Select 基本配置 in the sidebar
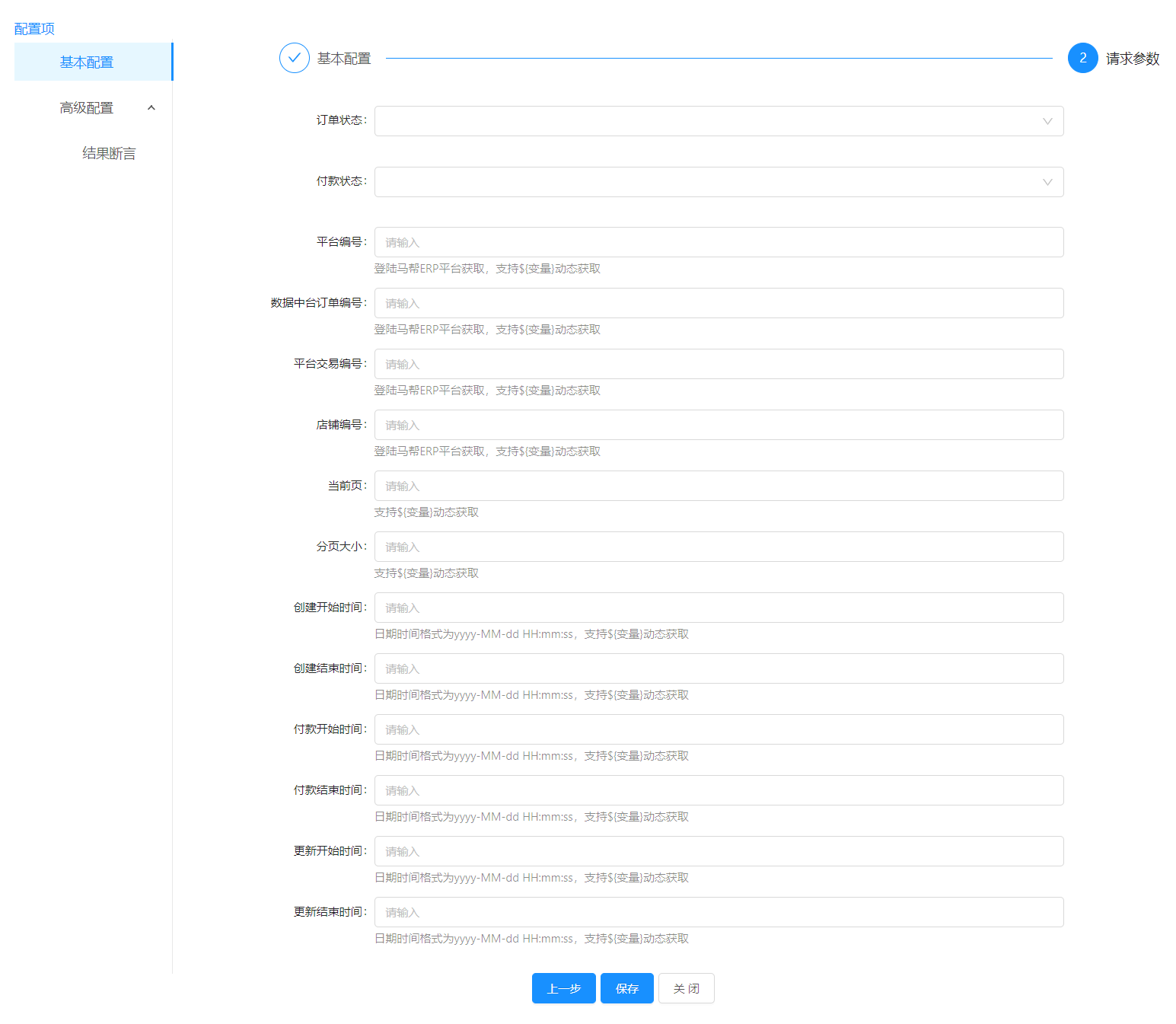 coord(87,62)
